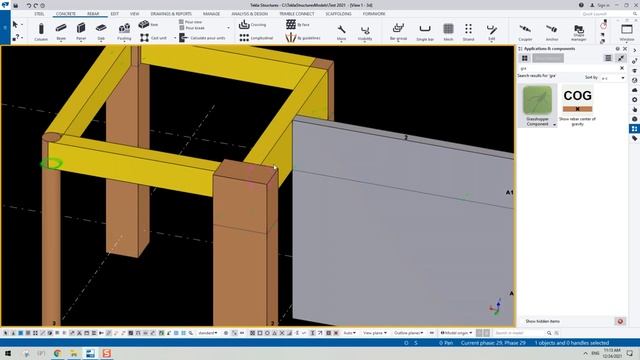This screenshot has height=360, width=640.
Task: Choose the Mesh reinforcement tool
Action: point(448,31)
